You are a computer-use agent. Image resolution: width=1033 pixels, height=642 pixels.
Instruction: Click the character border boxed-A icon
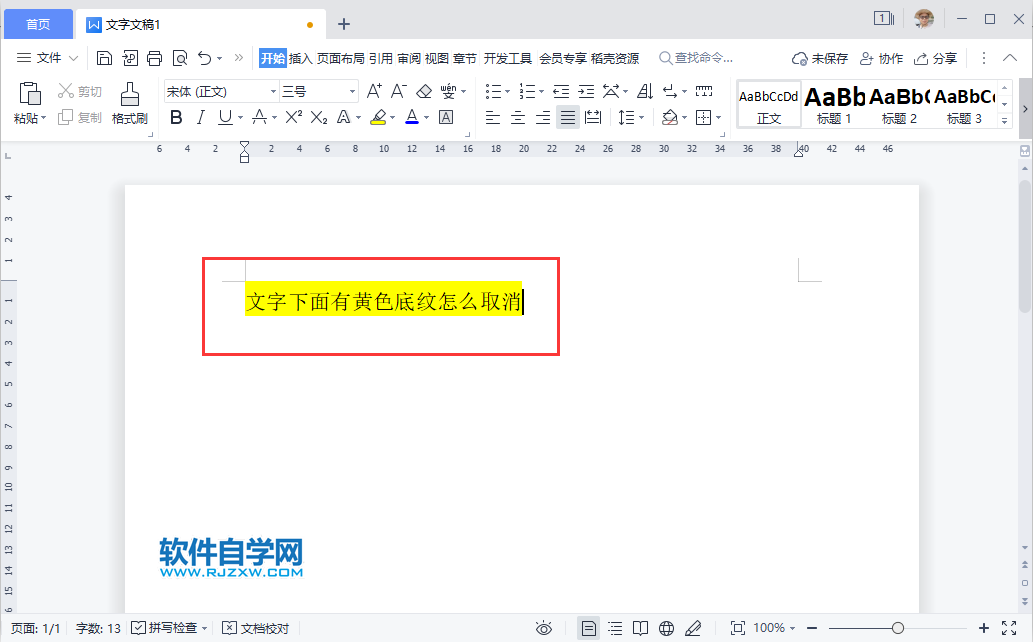tap(446, 117)
